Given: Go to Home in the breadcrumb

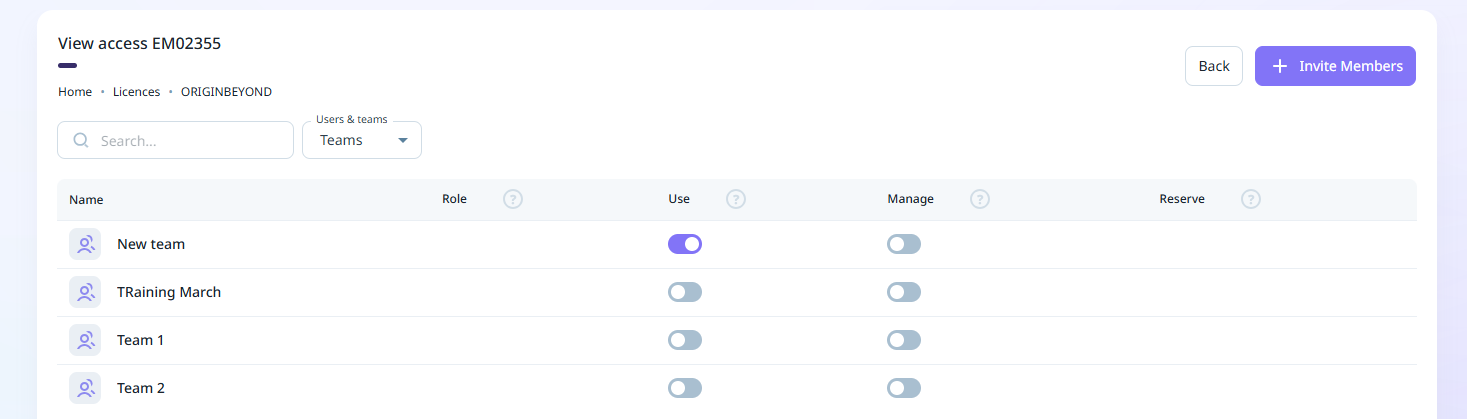Looking at the screenshot, I should pyautogui.click(x=75, y=92).
